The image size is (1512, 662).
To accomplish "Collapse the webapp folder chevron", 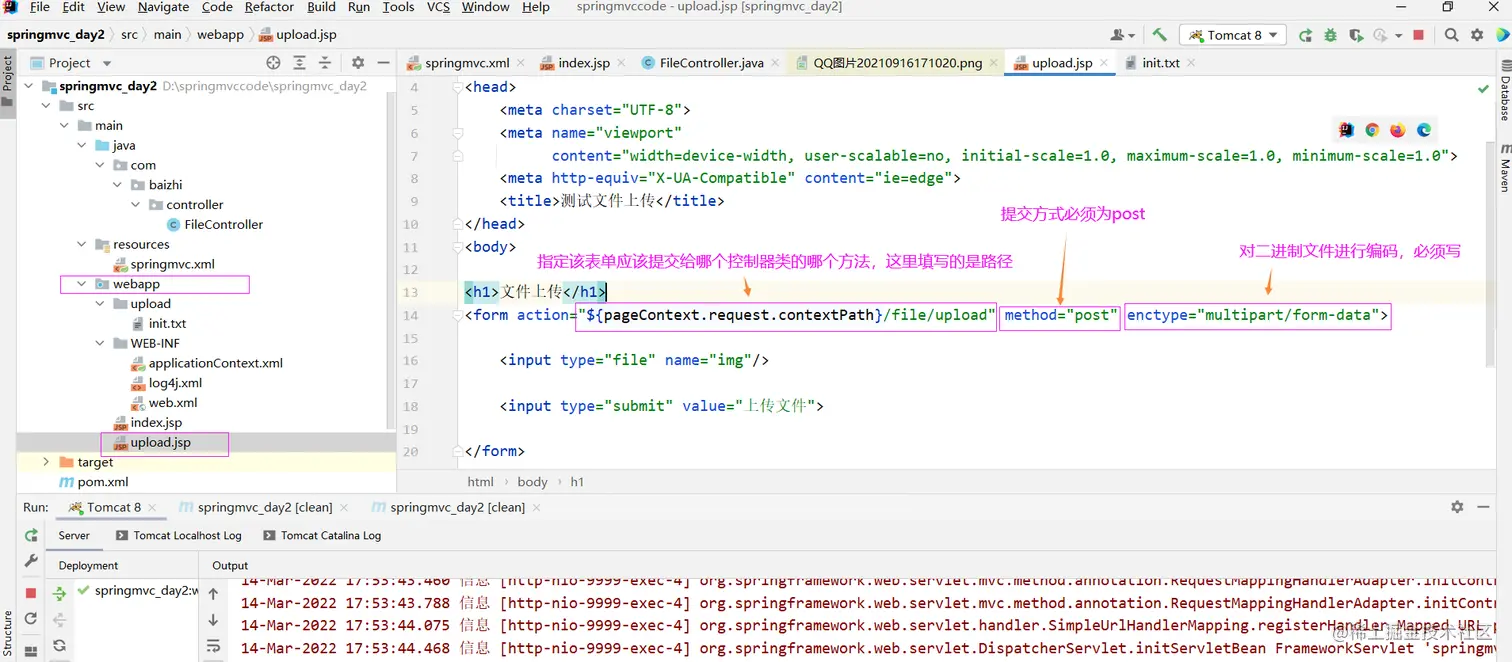I will click(82, 284).
